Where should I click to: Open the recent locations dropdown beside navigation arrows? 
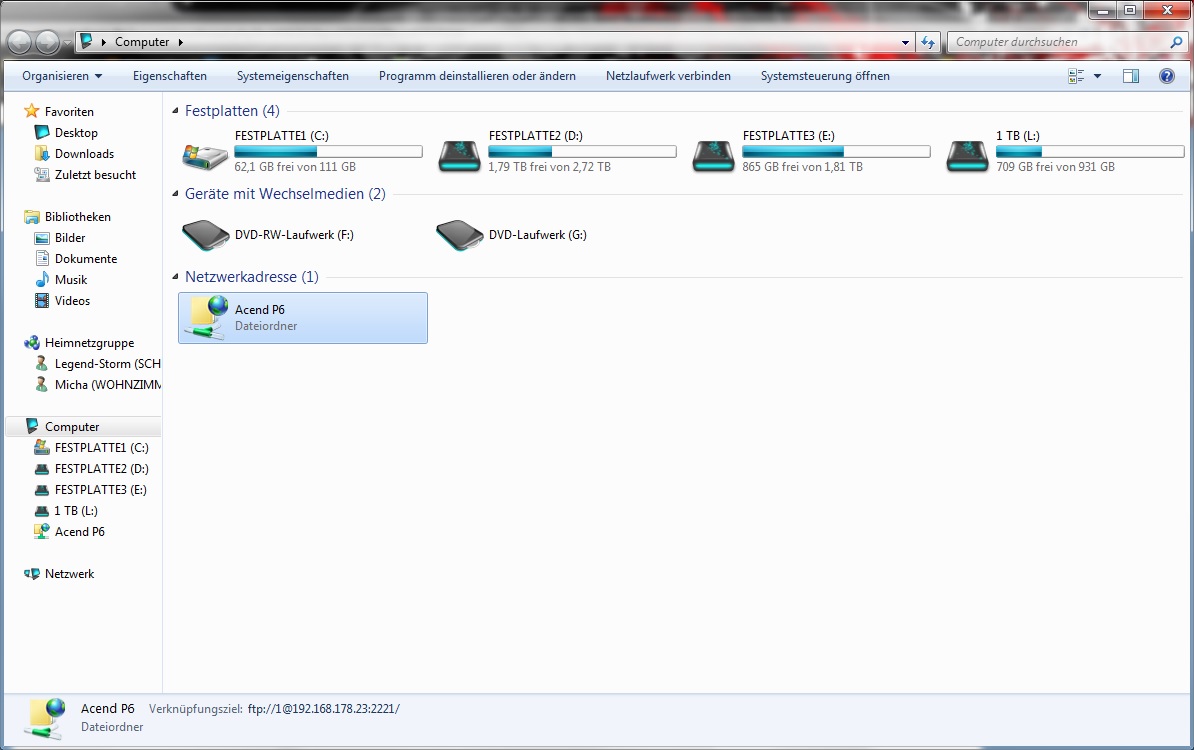coord(67,43)
